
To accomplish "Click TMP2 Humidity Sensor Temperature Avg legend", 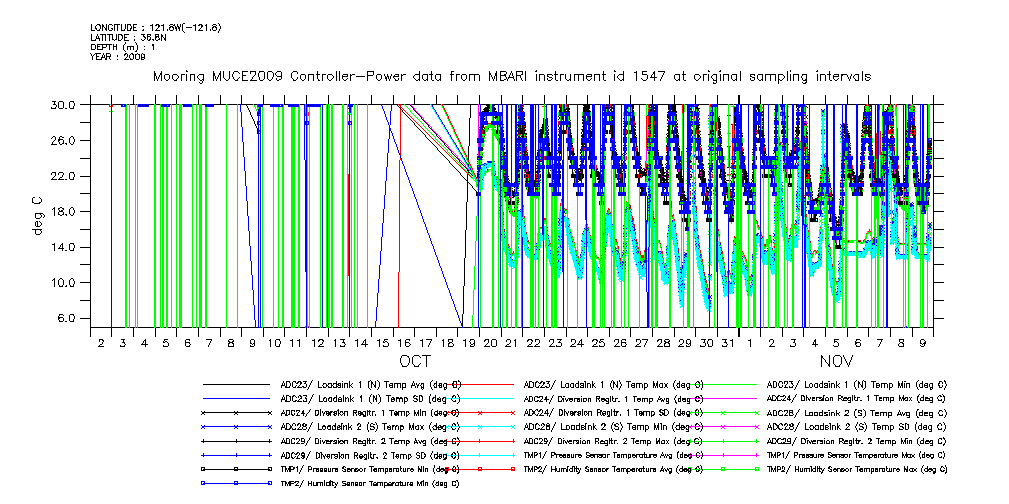I will tap(613, 468).
